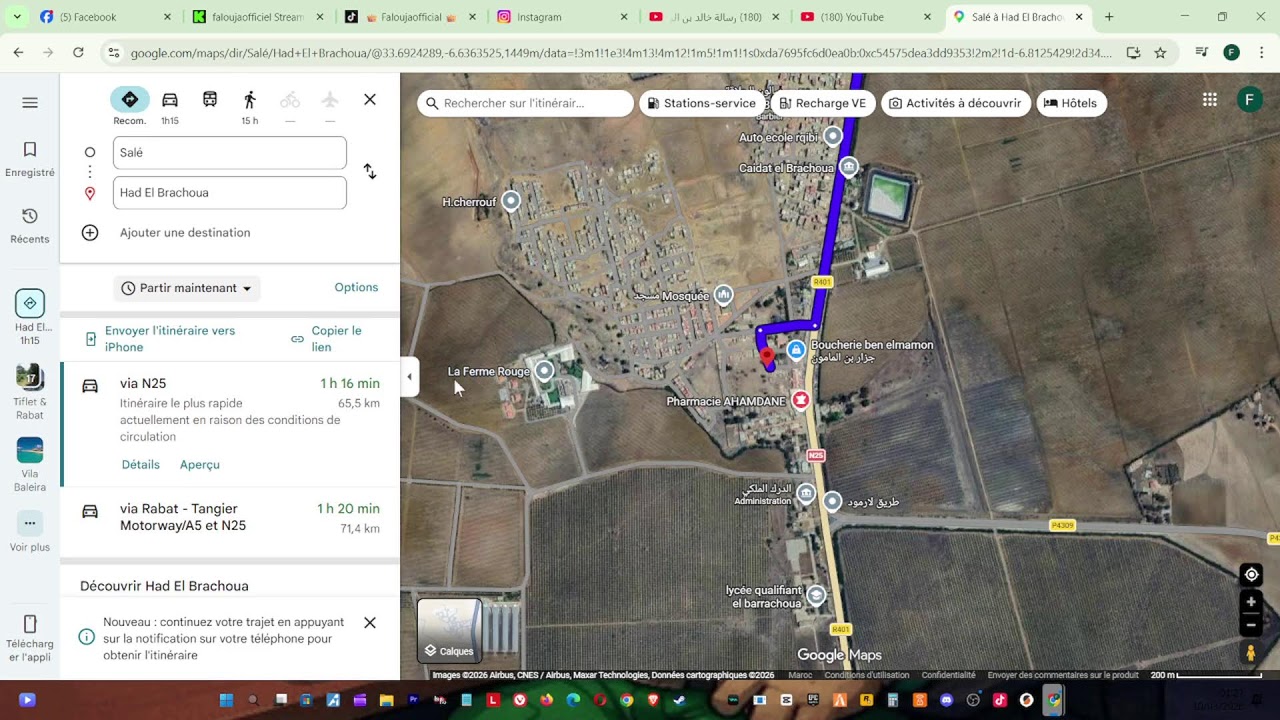This screenshot has height=720, width=1280.
Task: Select the Recommended travel mode icon
Action: 130,100
